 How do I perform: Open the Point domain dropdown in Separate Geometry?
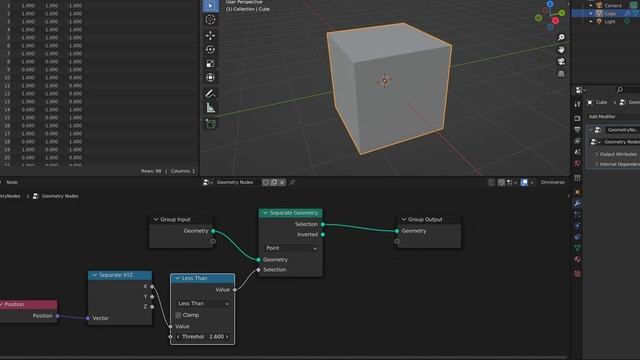pyautogui.click(x=290, y=248)
